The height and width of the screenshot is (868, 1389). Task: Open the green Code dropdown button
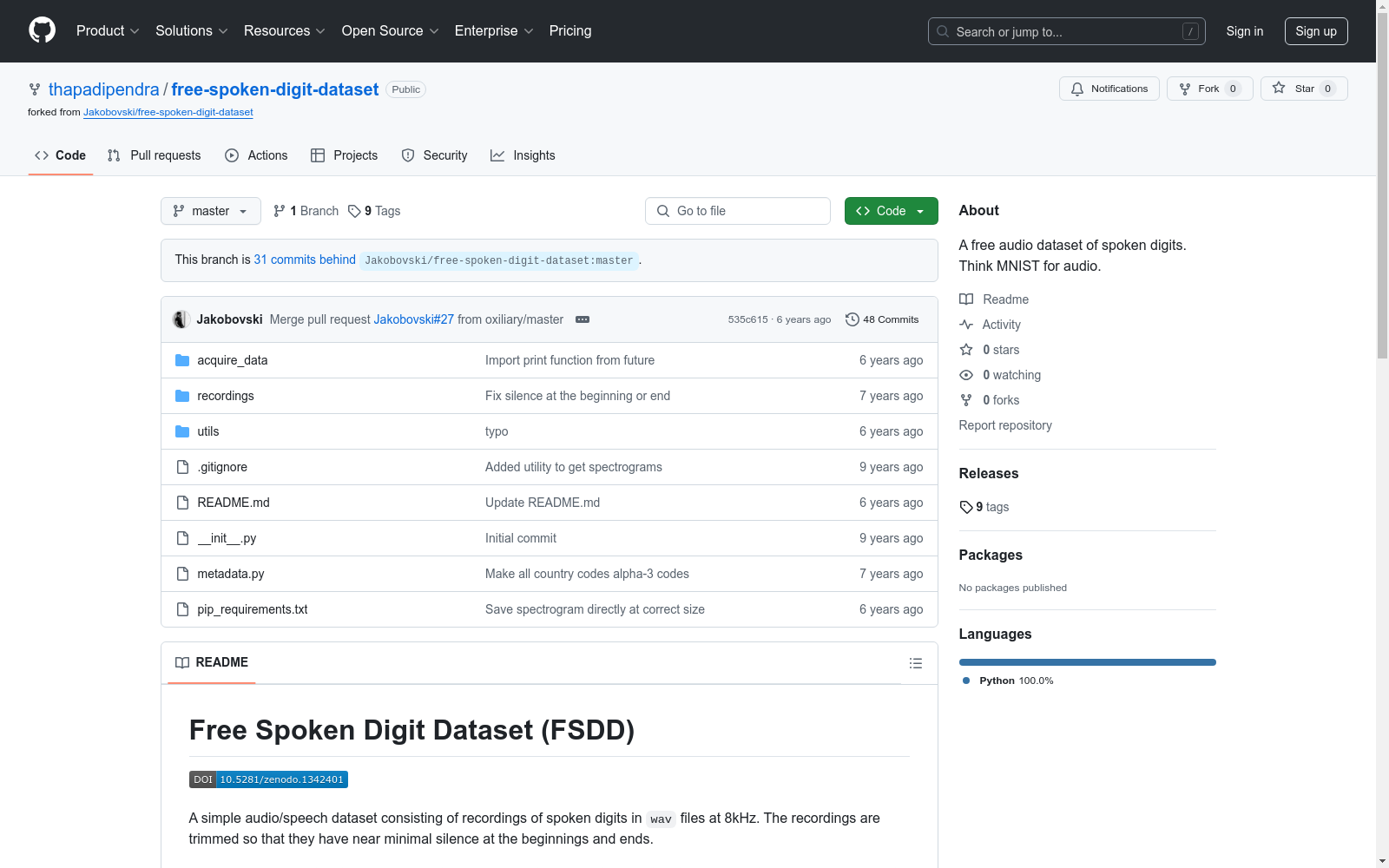point(891,211)
